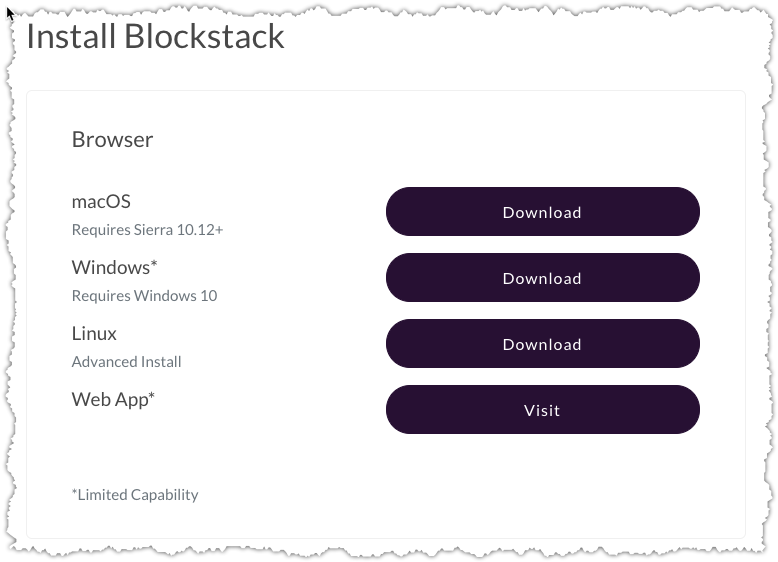Click the Web App platform label

(x=109, y=399)
